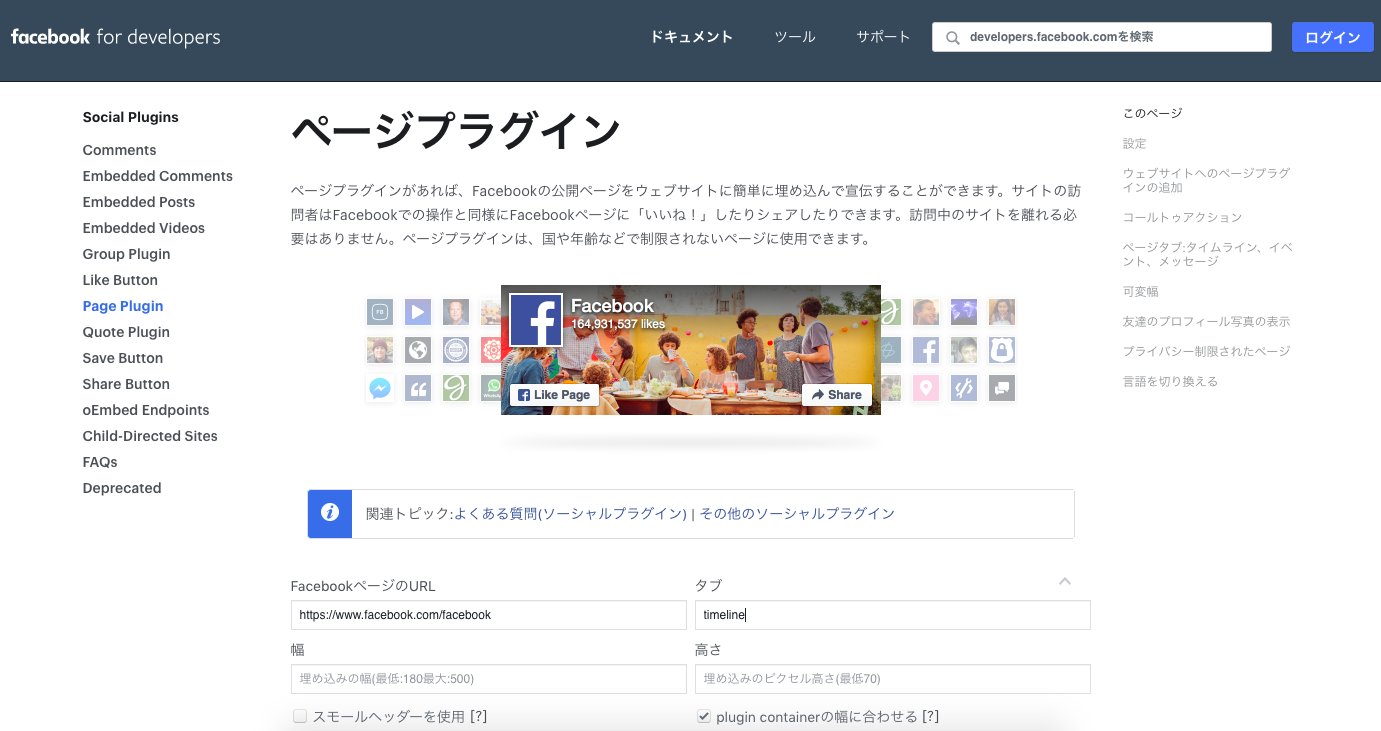
Task: Open the ツール menu
Action: [x=795, y=37]
